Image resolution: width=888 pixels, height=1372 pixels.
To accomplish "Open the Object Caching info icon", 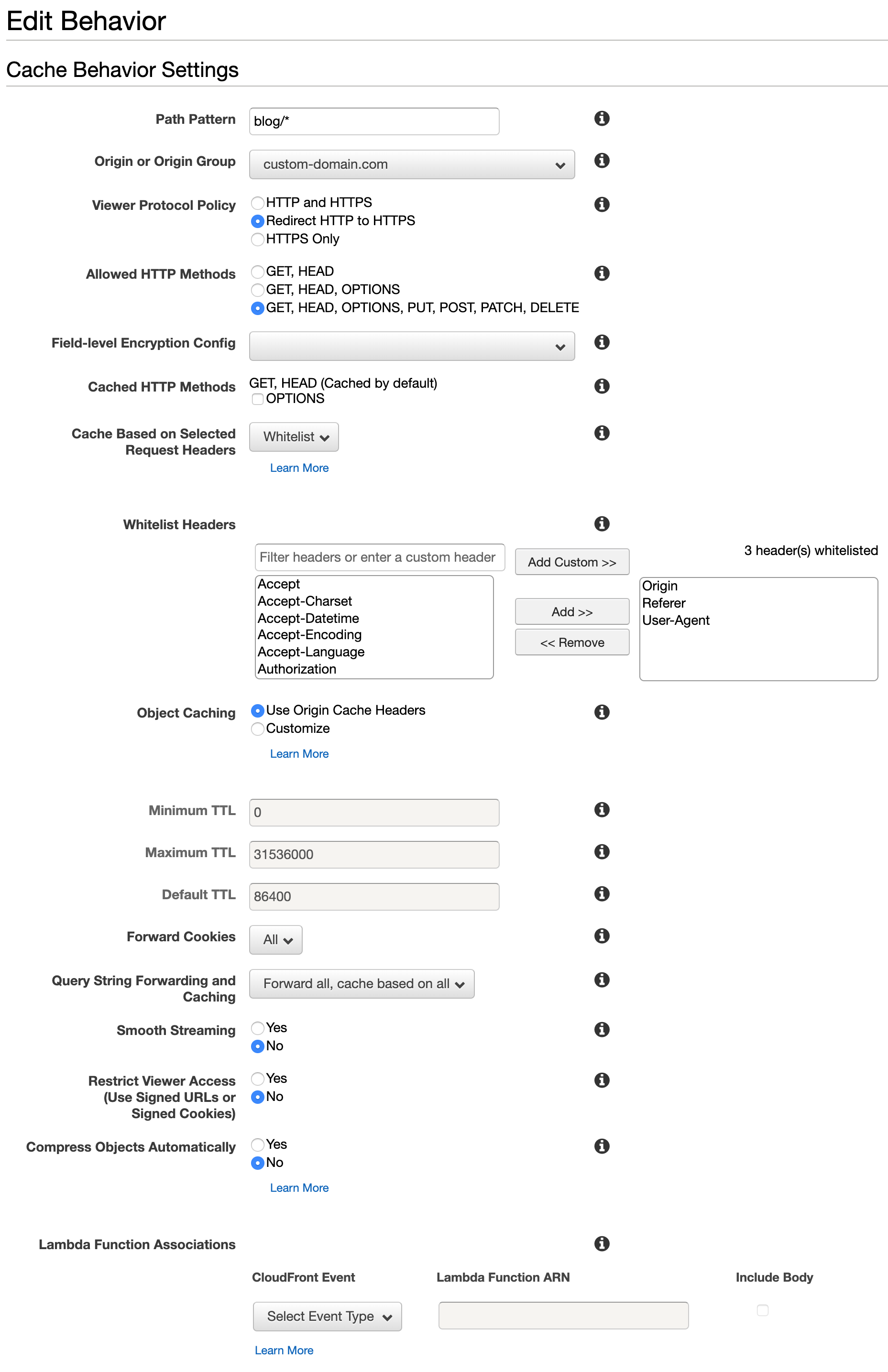I will (x=602, y=712).
